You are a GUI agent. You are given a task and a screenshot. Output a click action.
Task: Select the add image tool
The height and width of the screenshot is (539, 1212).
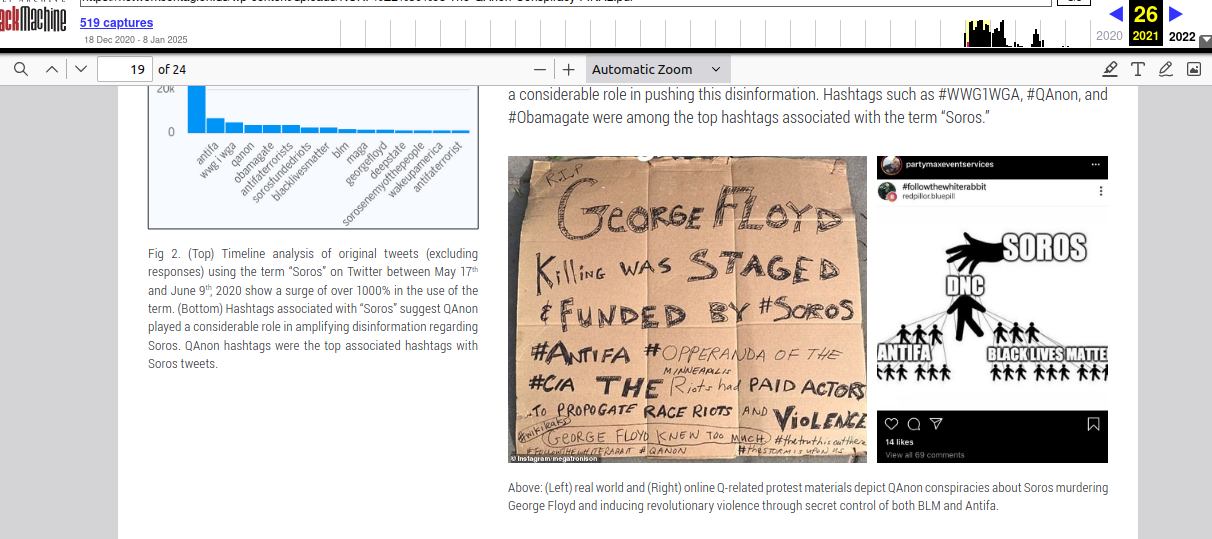pyautogui.click(x=1193, y=69)
